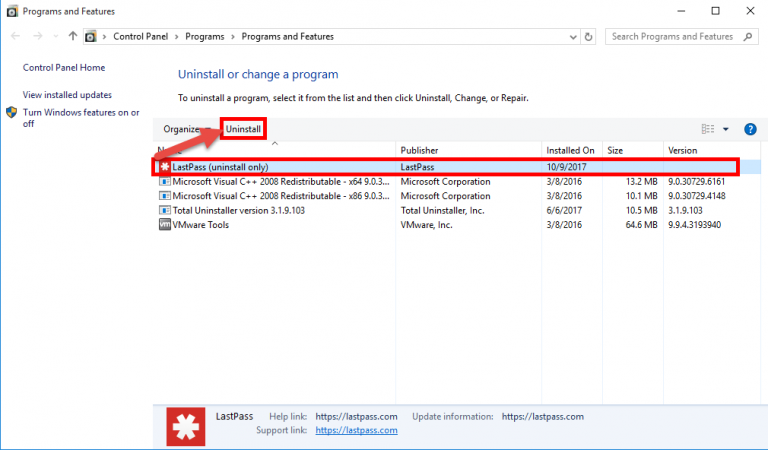Click the Forward navigation arrow
The width and height of the screenshot is (768, 450).
[x=38, y=36]
